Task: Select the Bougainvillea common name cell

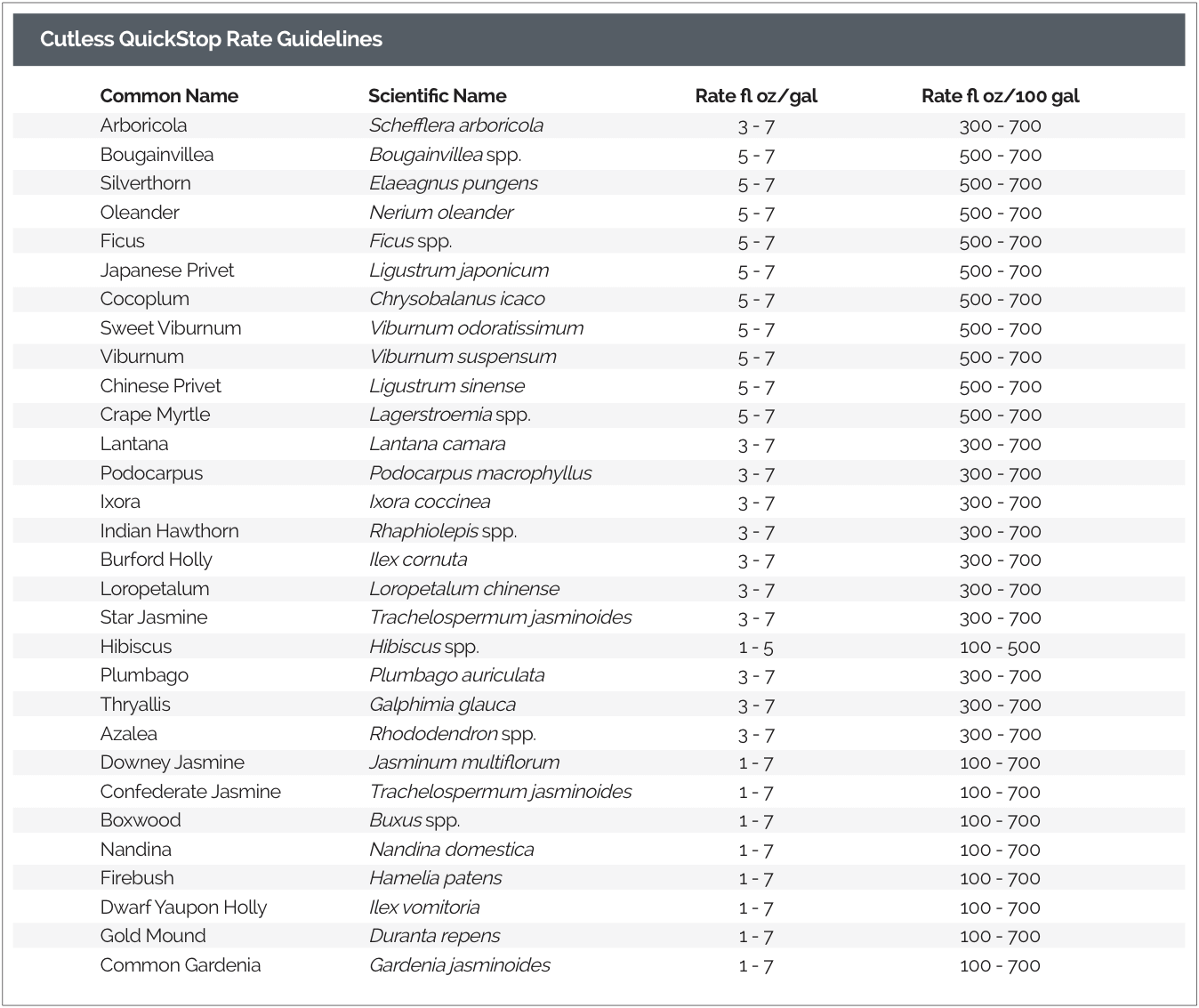Action: (157, 155)
